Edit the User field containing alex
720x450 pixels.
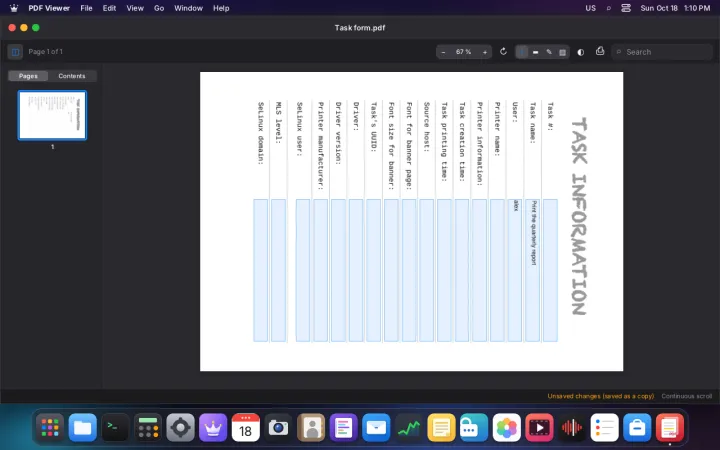coord(515,270)
